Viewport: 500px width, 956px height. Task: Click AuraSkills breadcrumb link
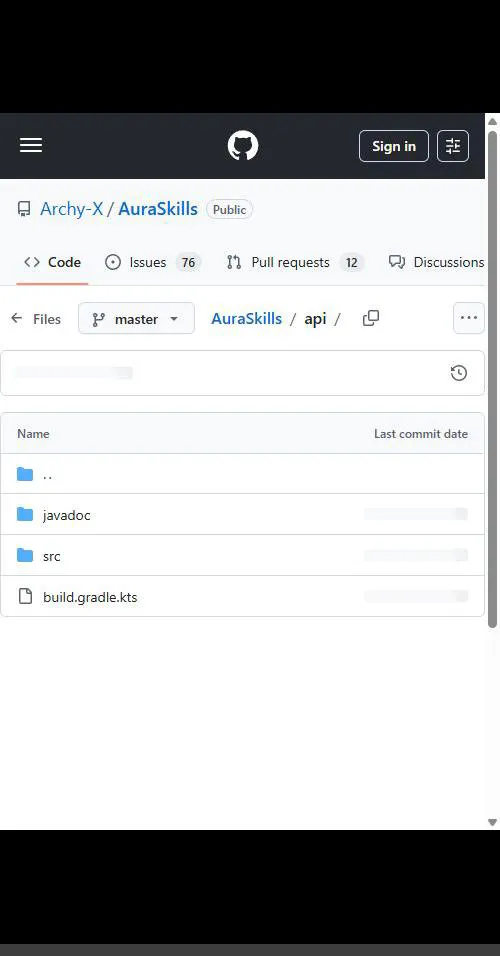pyautogui.click(x=246, y=318)
